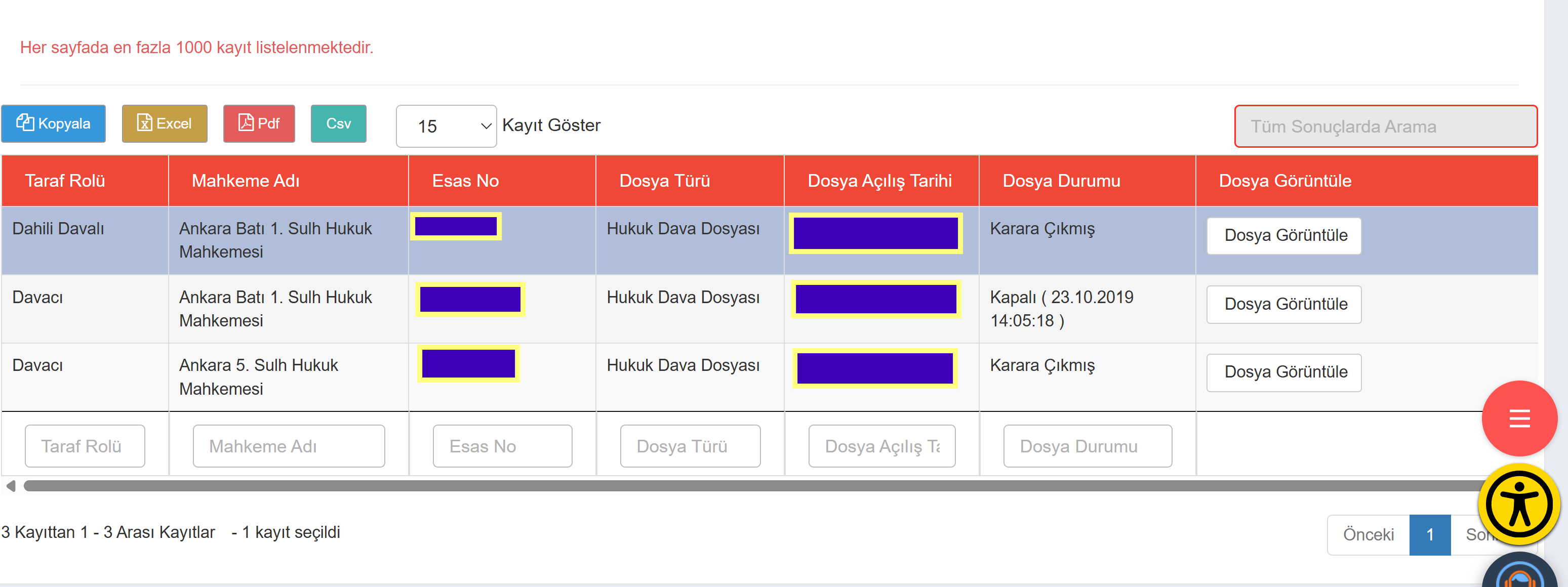Image resolution: width=1568 pixels, height=587 pixels.
Task: Click the Mahkeme Adı filter field
Action: point(289,446)
